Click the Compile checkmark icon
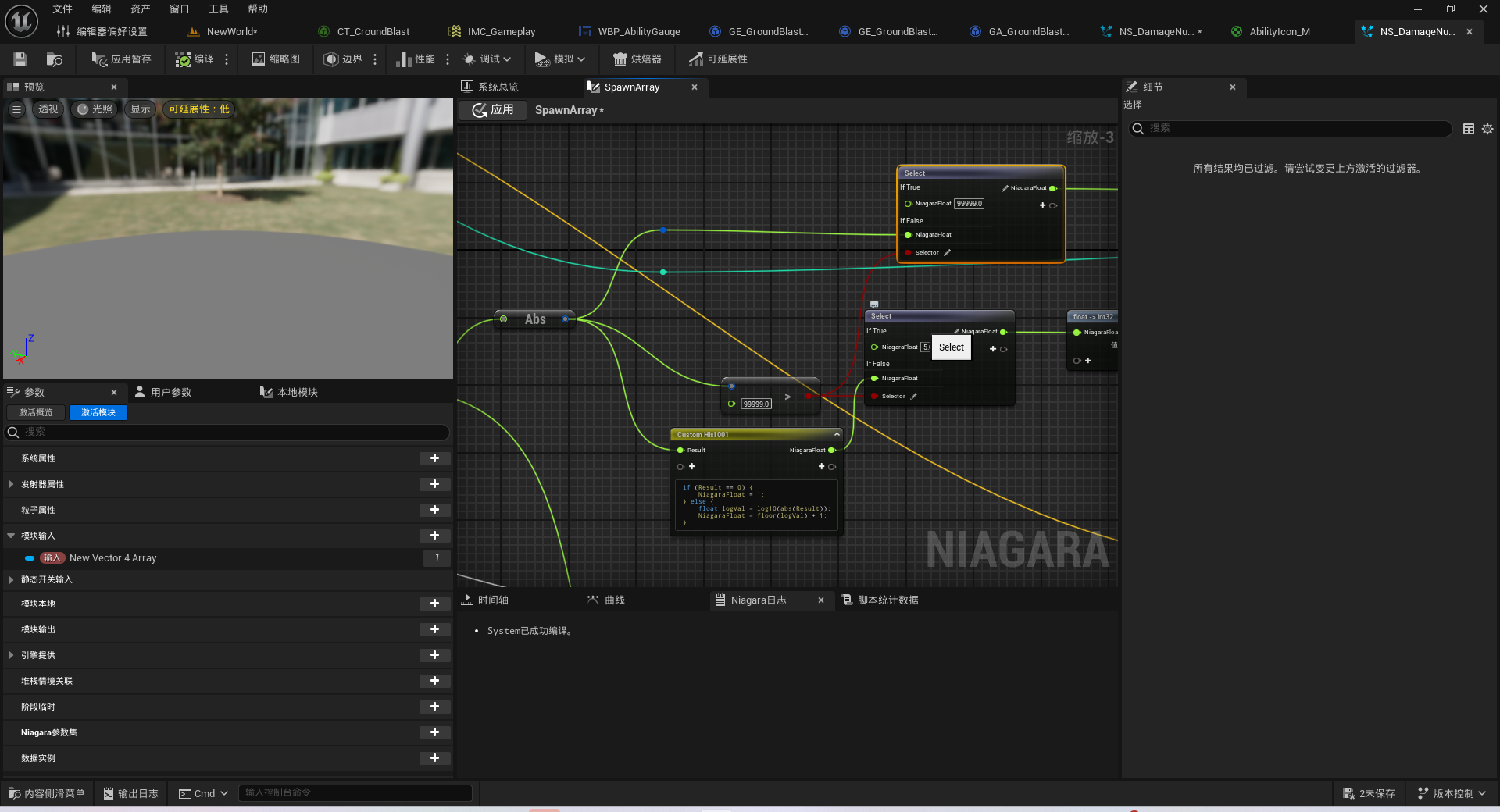This screenshot has height=812, width=1500. pos(183,59)
